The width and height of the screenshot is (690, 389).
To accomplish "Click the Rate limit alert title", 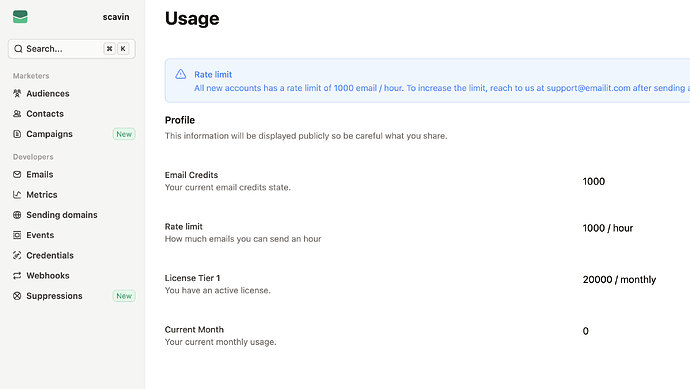I will click(x=213, y=74).
